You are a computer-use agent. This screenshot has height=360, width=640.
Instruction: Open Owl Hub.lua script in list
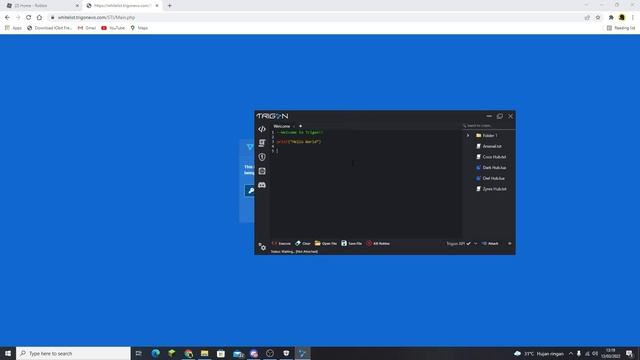coord(490,178)
